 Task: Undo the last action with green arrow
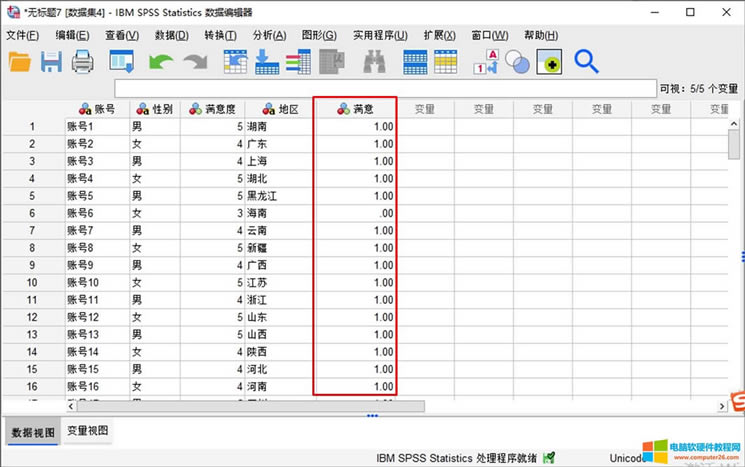point(160,62)
